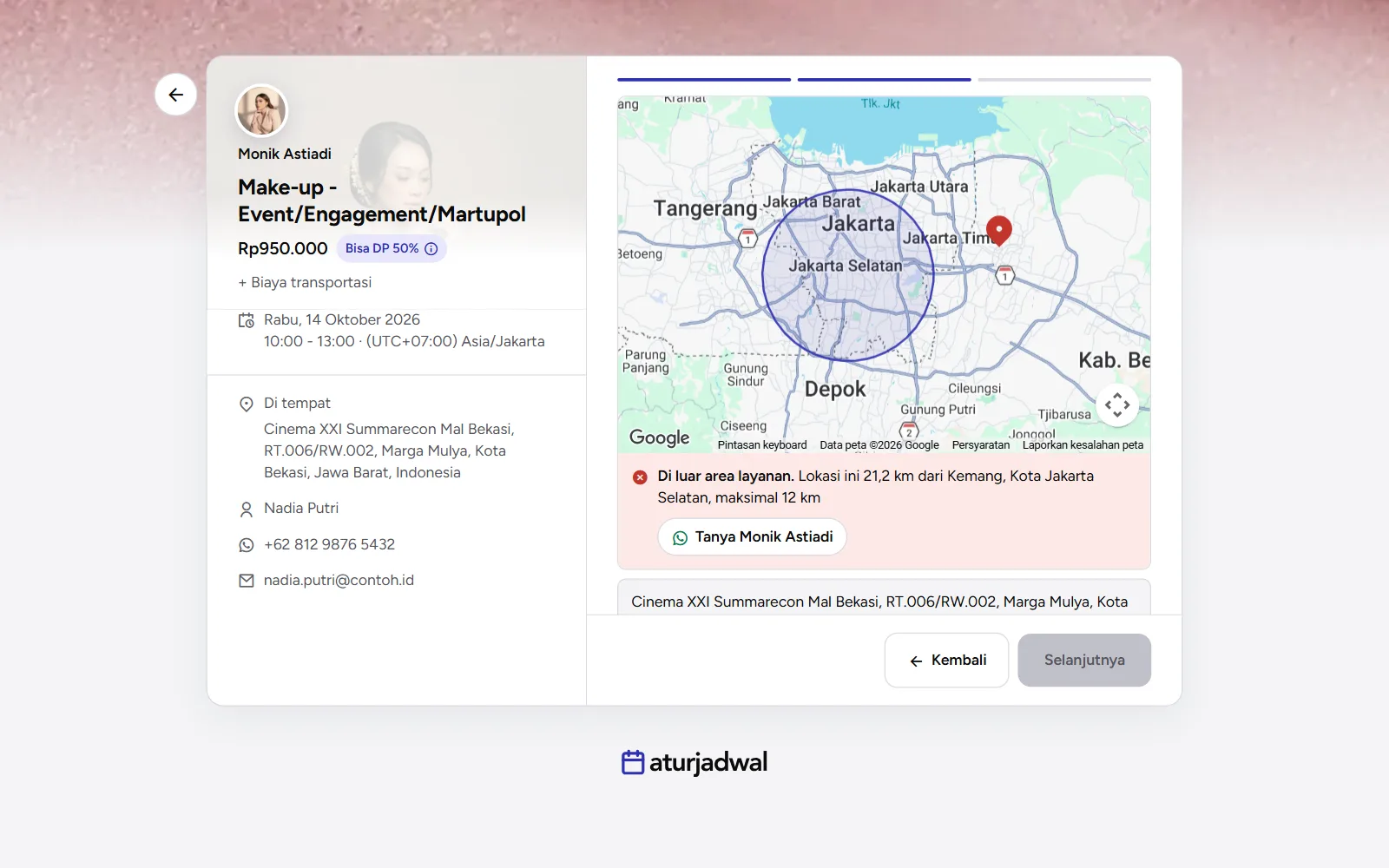This screenshot has width=1389, height=868.
Task: Click the envelope icon beside the email
Action: (247, 581)
